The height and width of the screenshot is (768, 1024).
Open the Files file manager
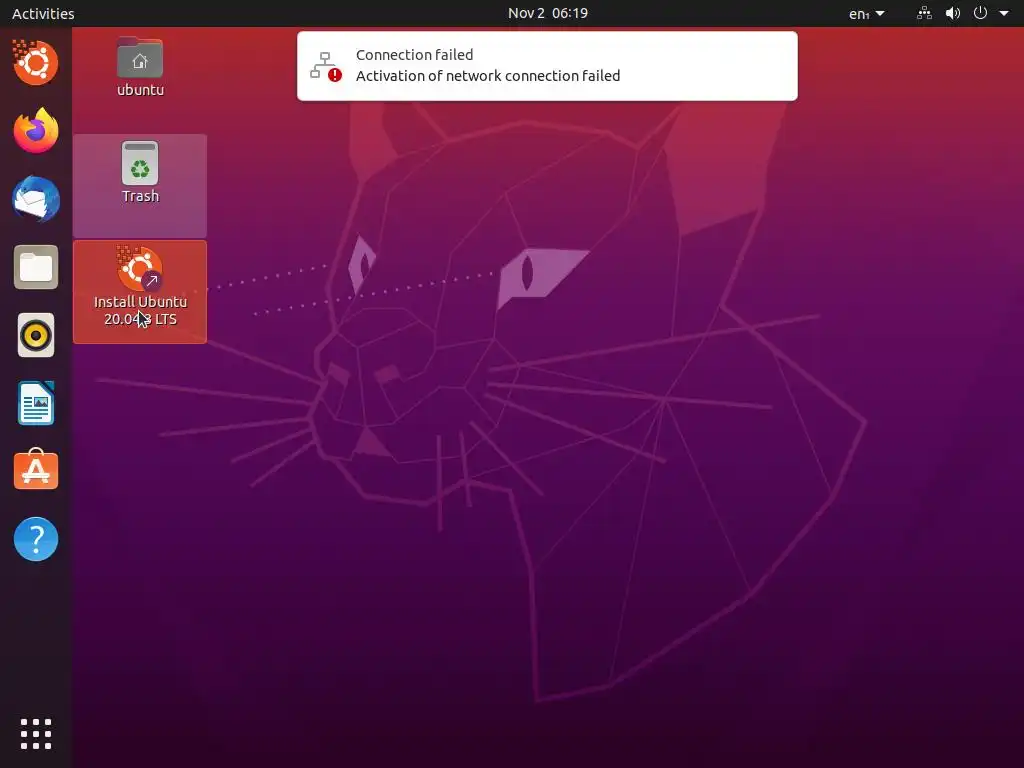click(36, 267)
